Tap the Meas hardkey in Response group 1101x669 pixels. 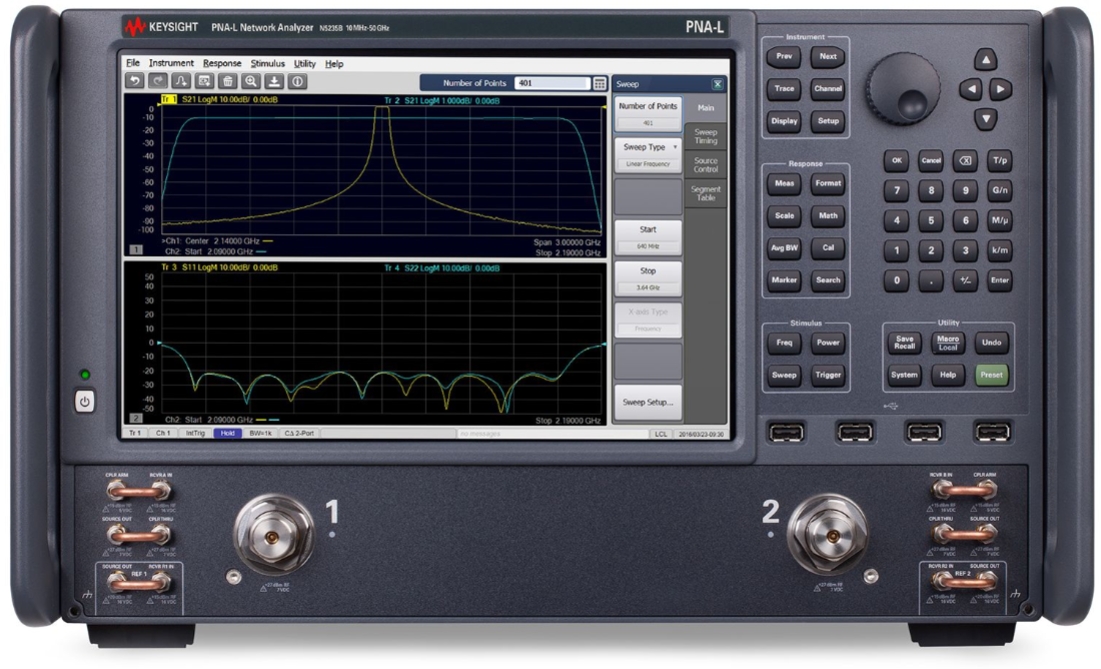click(784, 184)
